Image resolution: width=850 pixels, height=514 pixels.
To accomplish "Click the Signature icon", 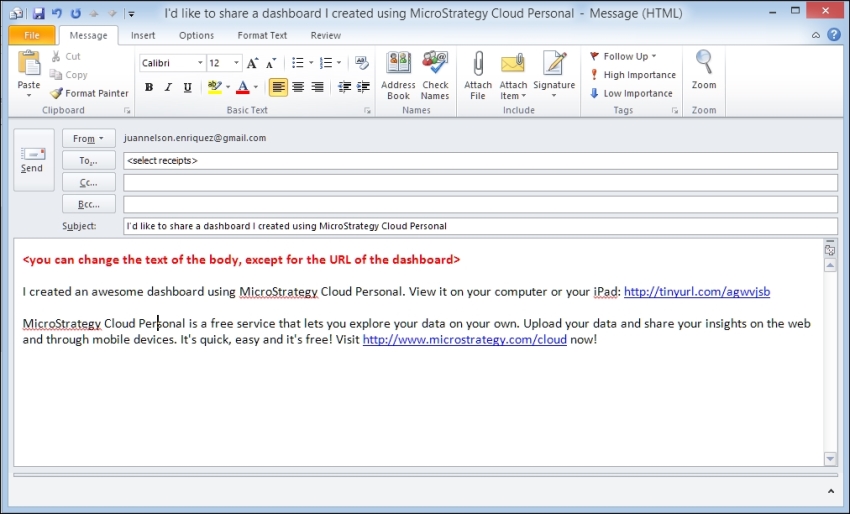I will coord(554,63).
